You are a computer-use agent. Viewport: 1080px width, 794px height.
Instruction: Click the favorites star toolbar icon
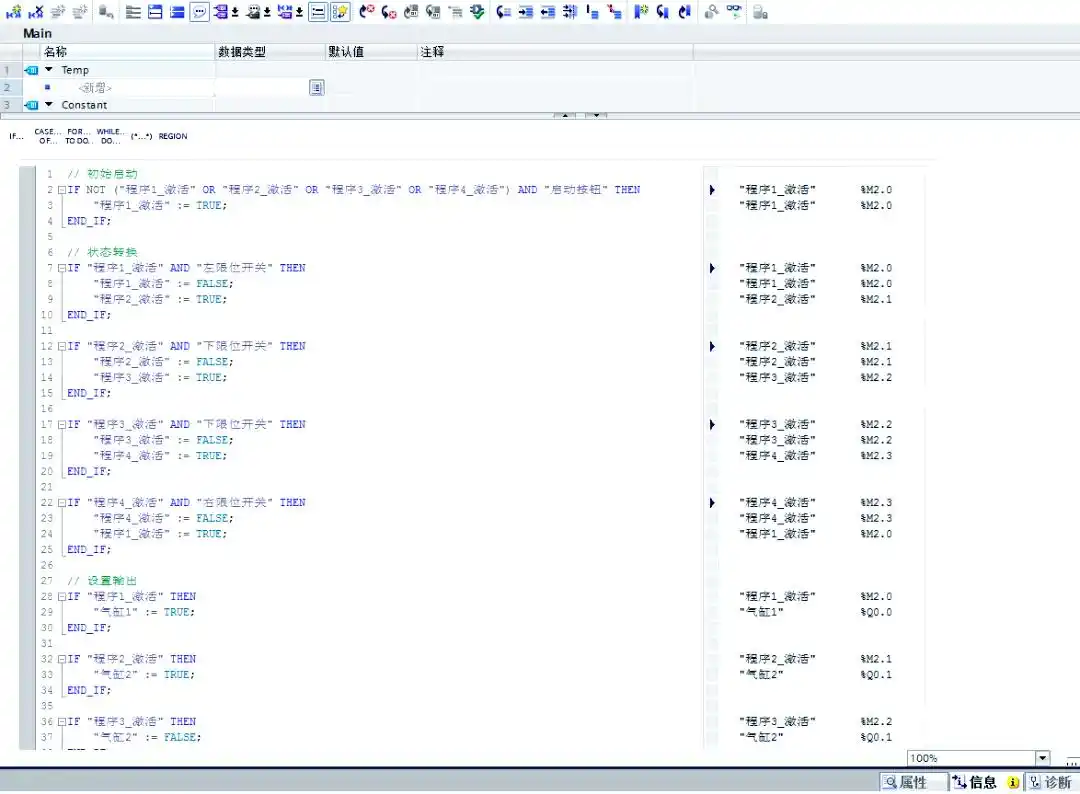coord(340,12)
